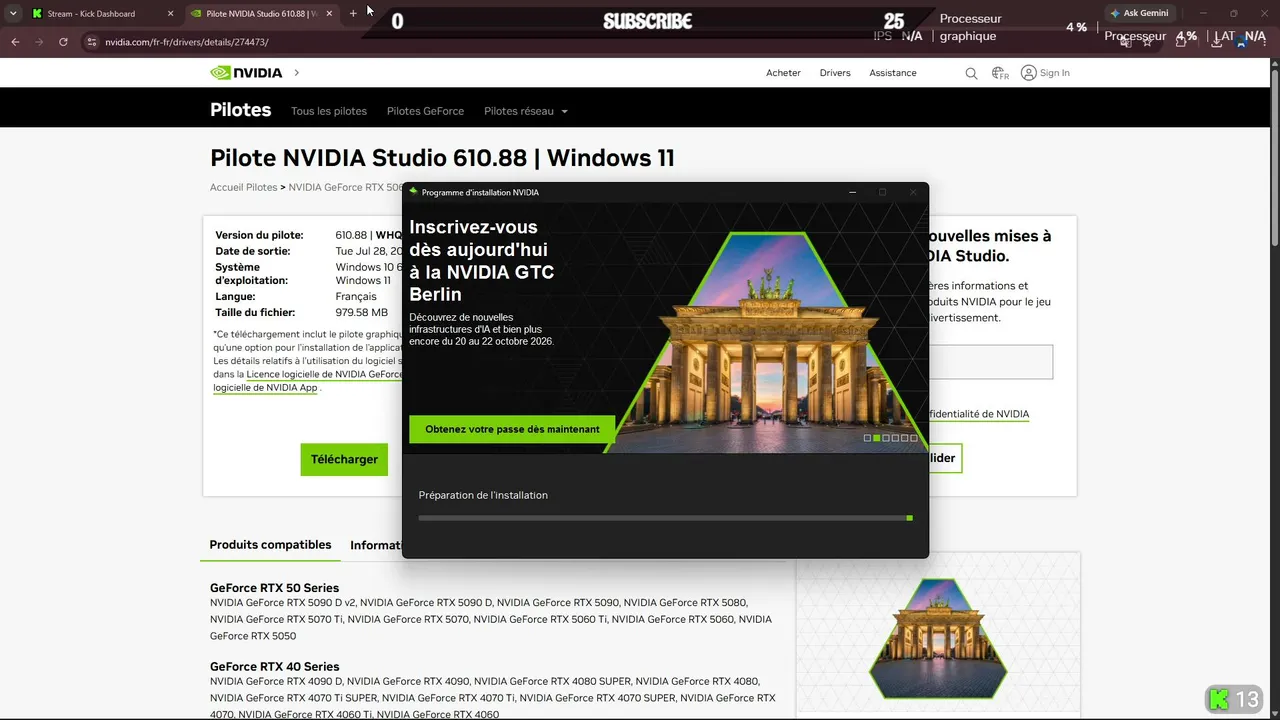Follow the Accueil Pilotes breadcrumb
The width and height of the screenshot is (1280, 720).
click(x=243, y=187)
